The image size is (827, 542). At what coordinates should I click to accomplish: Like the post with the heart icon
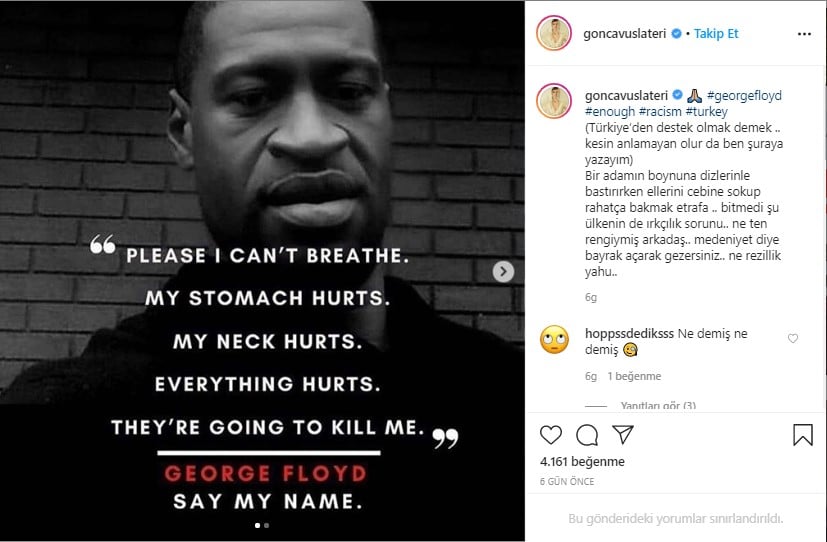(551, 434)
